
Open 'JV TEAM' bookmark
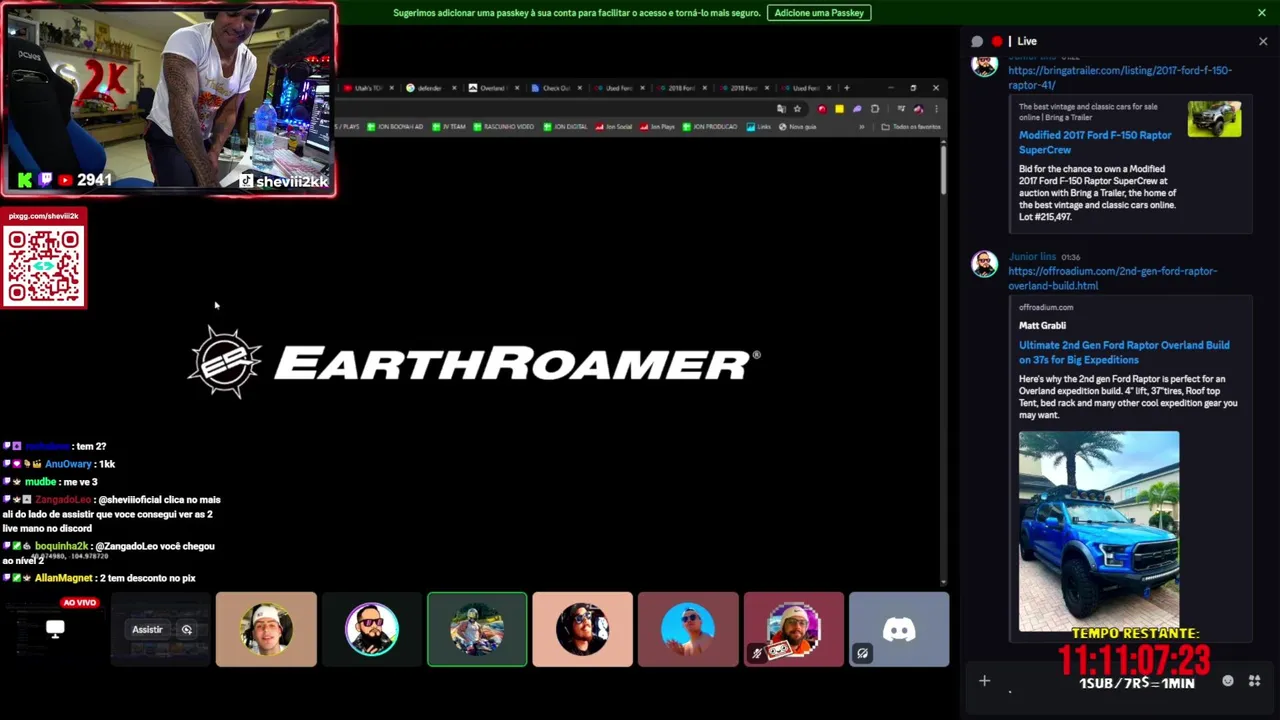[x=448, y=127]
